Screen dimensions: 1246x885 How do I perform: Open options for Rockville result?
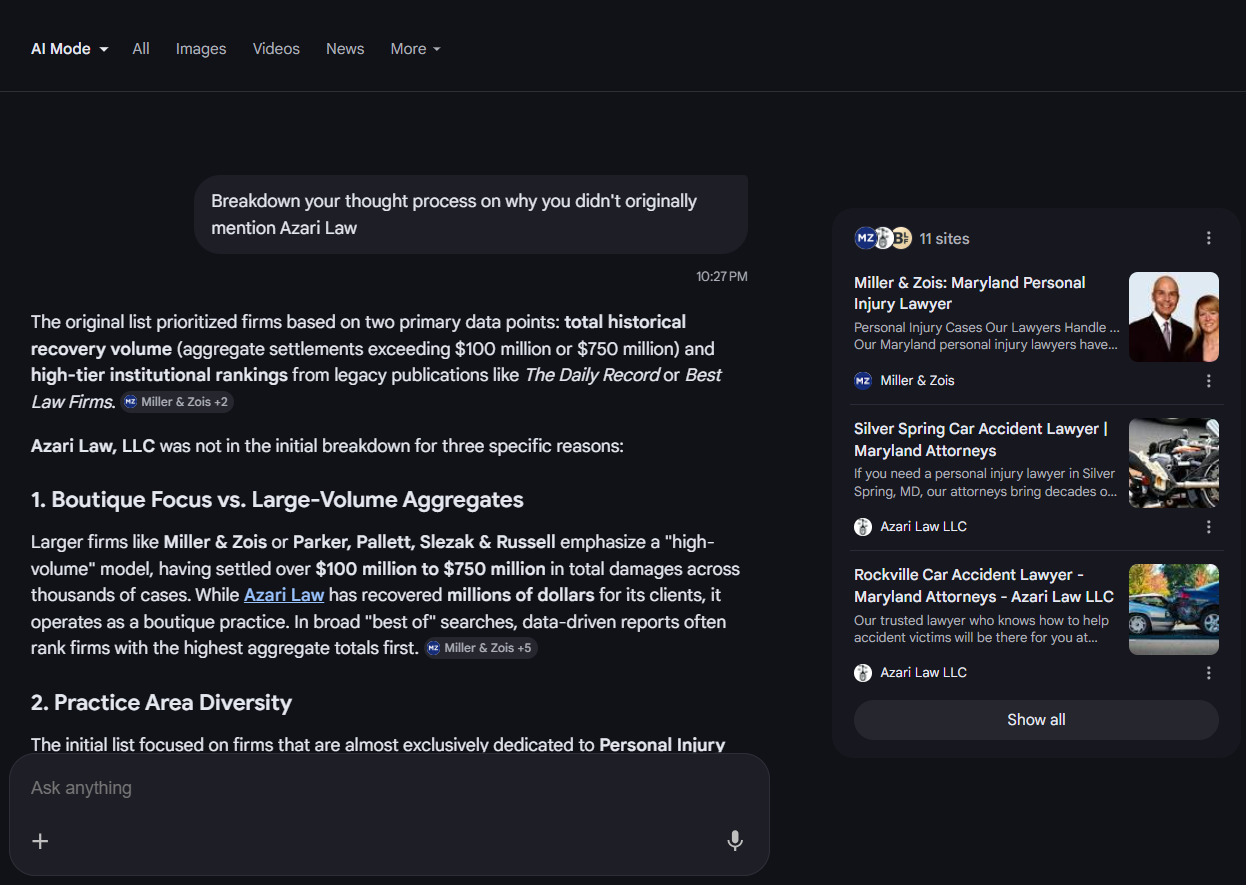tap(1208, 673)
